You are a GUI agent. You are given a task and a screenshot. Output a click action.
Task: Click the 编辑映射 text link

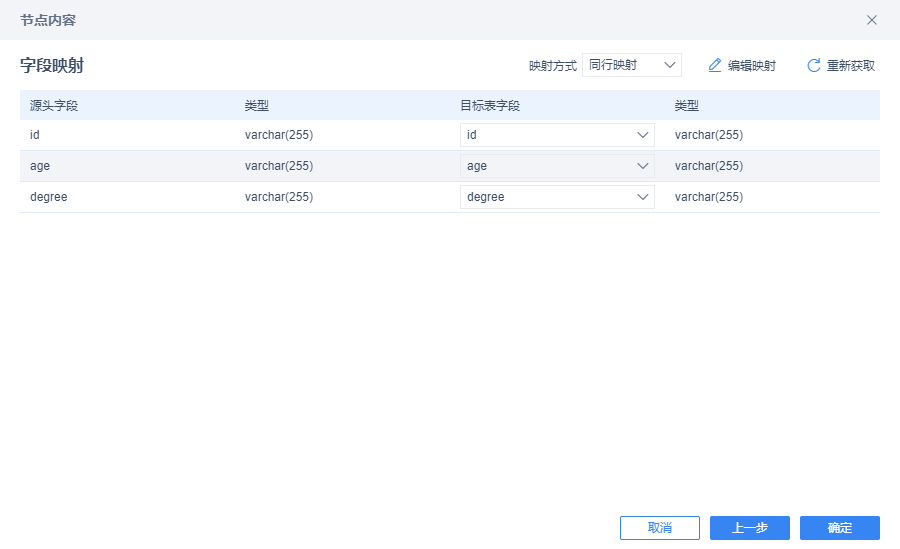pos(751,65)
